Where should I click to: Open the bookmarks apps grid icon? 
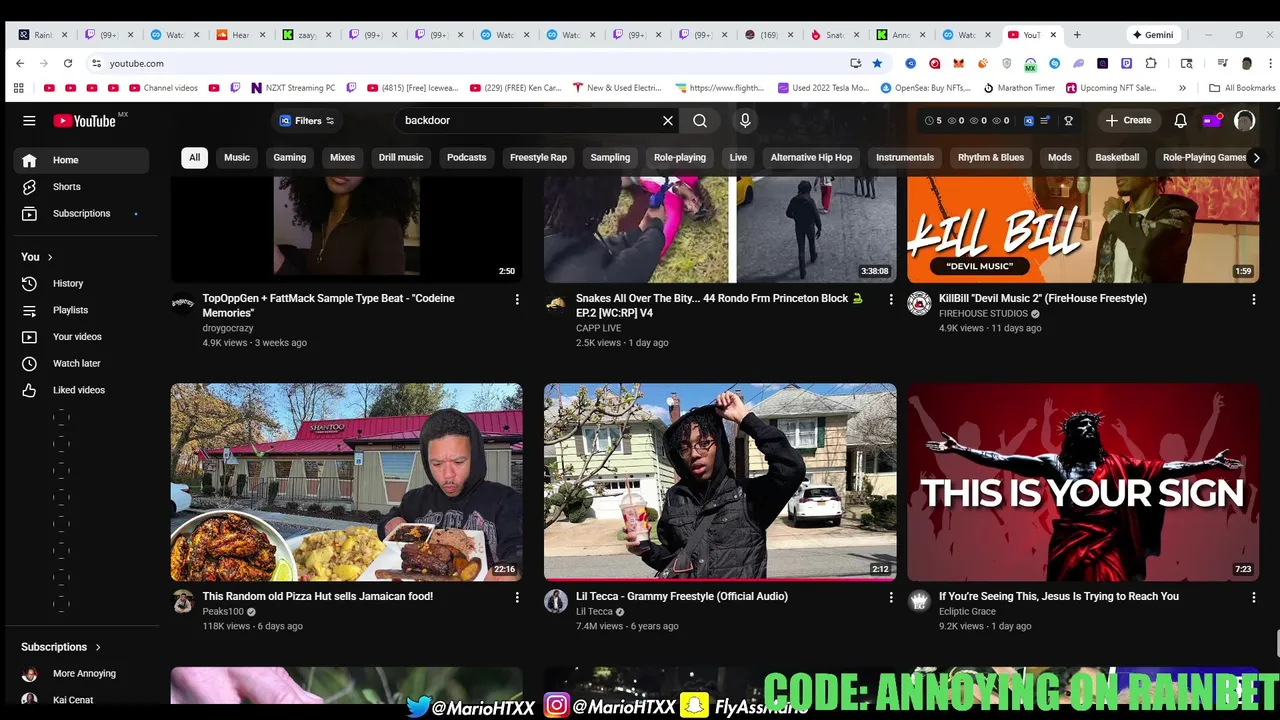click(x=18, y=88)
